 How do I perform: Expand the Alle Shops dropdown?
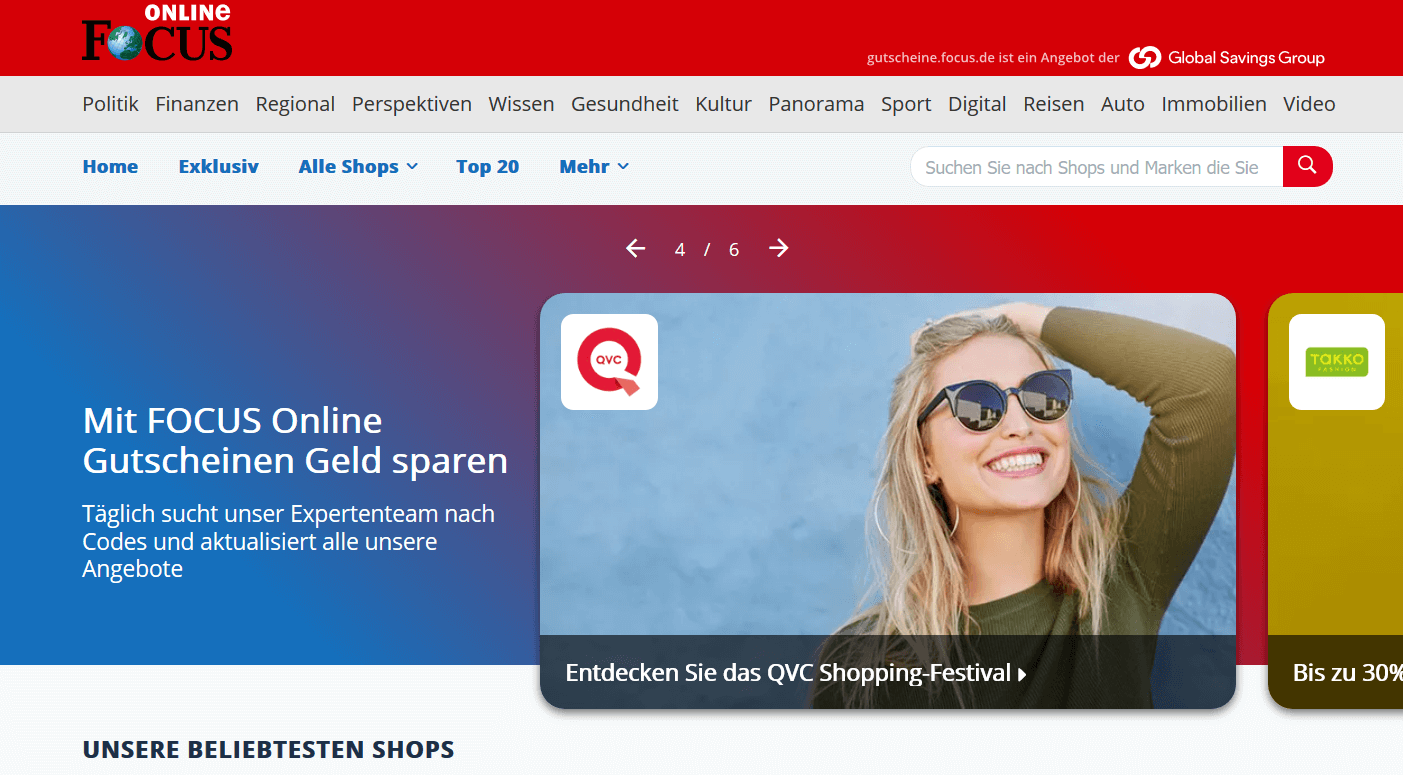[357, 167]
